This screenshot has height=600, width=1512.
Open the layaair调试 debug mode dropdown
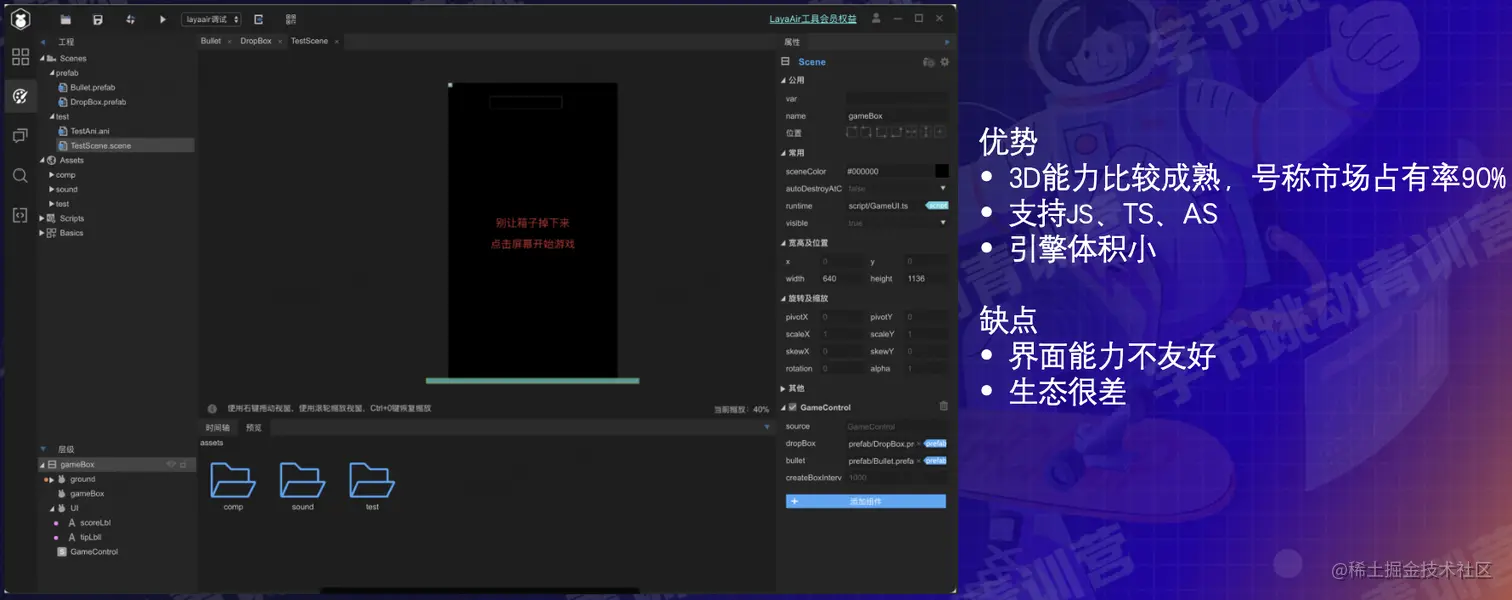click(x=211, y=19)
